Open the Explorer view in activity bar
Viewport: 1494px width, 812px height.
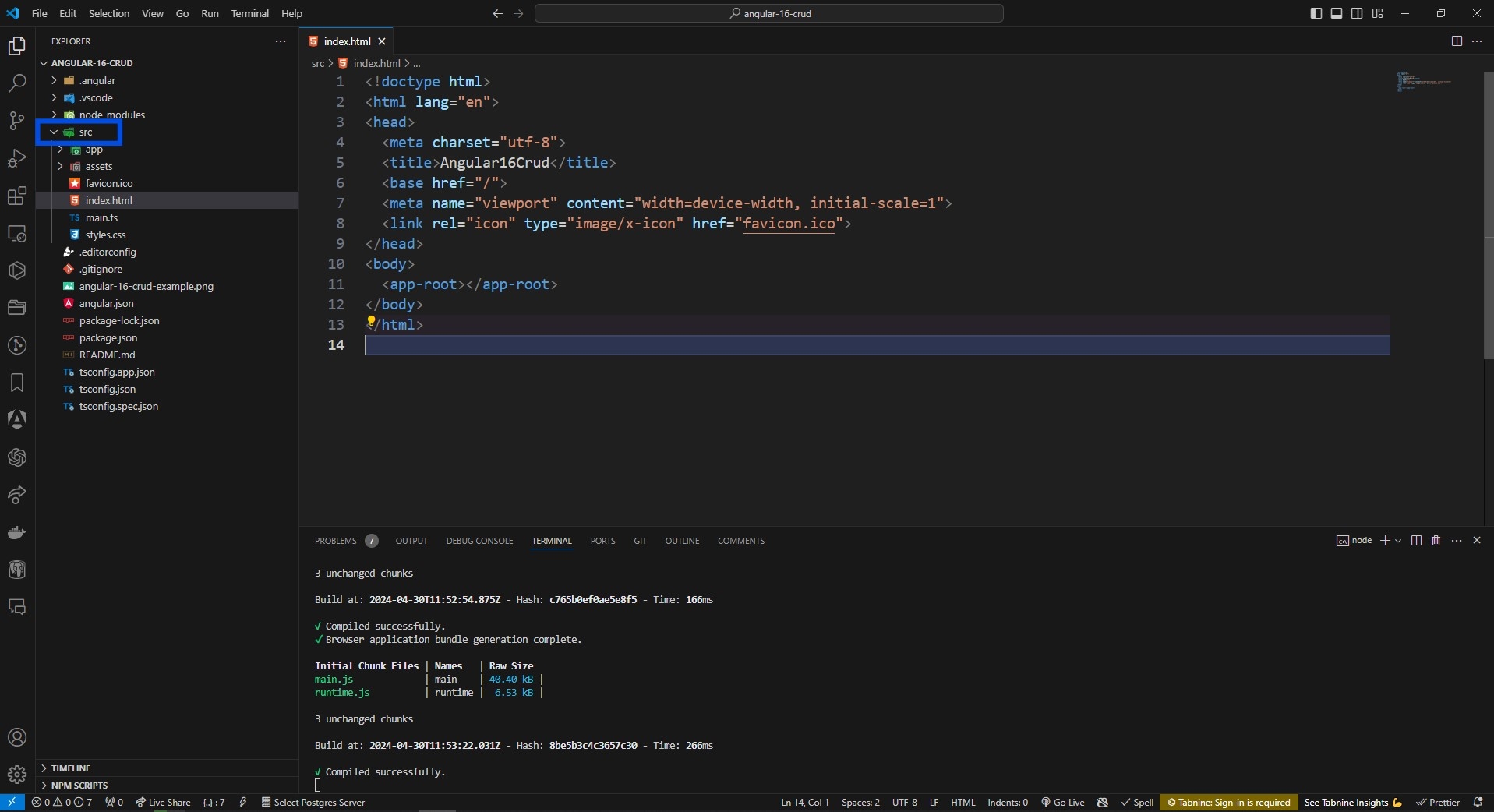[x=17, y=46]
